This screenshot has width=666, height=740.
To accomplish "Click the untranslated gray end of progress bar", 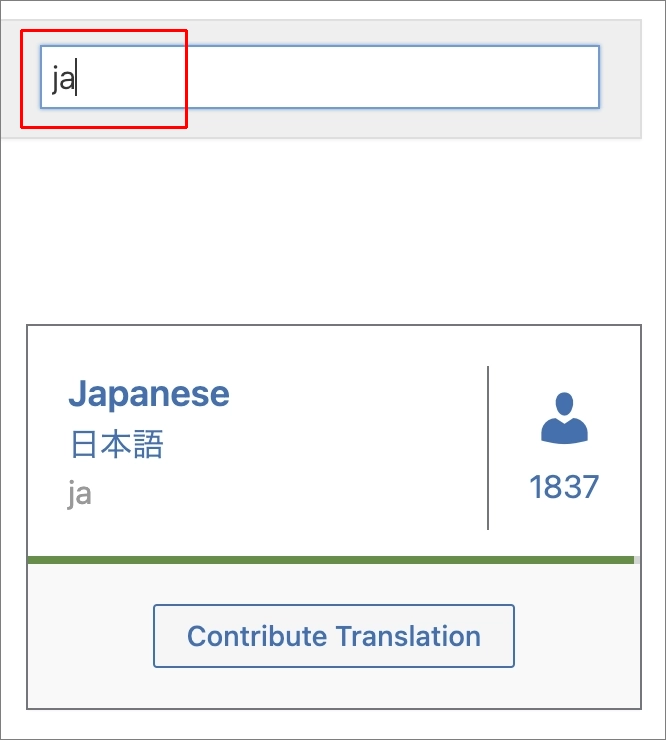I will [x=637, y=560].
